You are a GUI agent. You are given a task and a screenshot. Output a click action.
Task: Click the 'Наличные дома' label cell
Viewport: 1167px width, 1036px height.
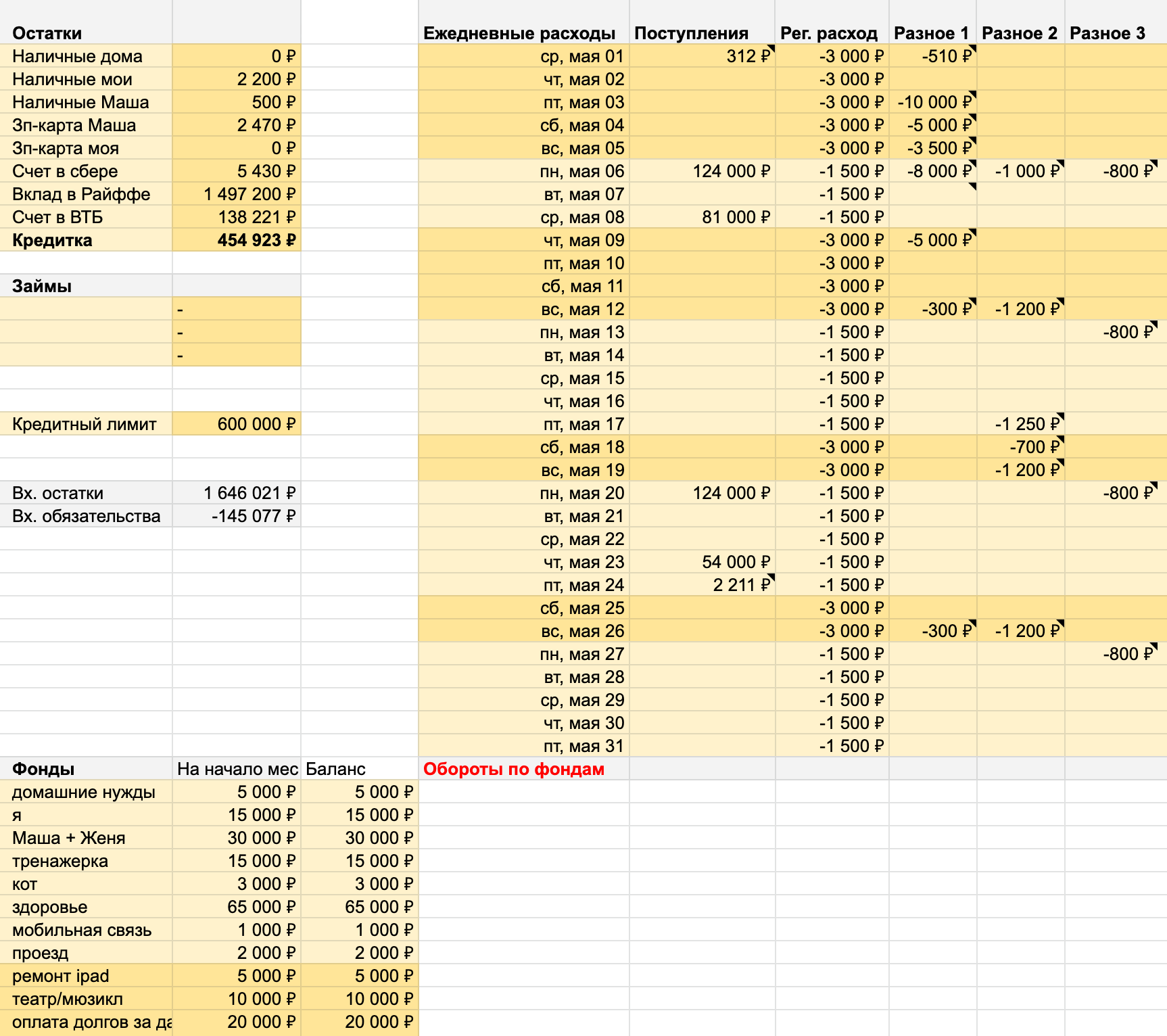86,56
